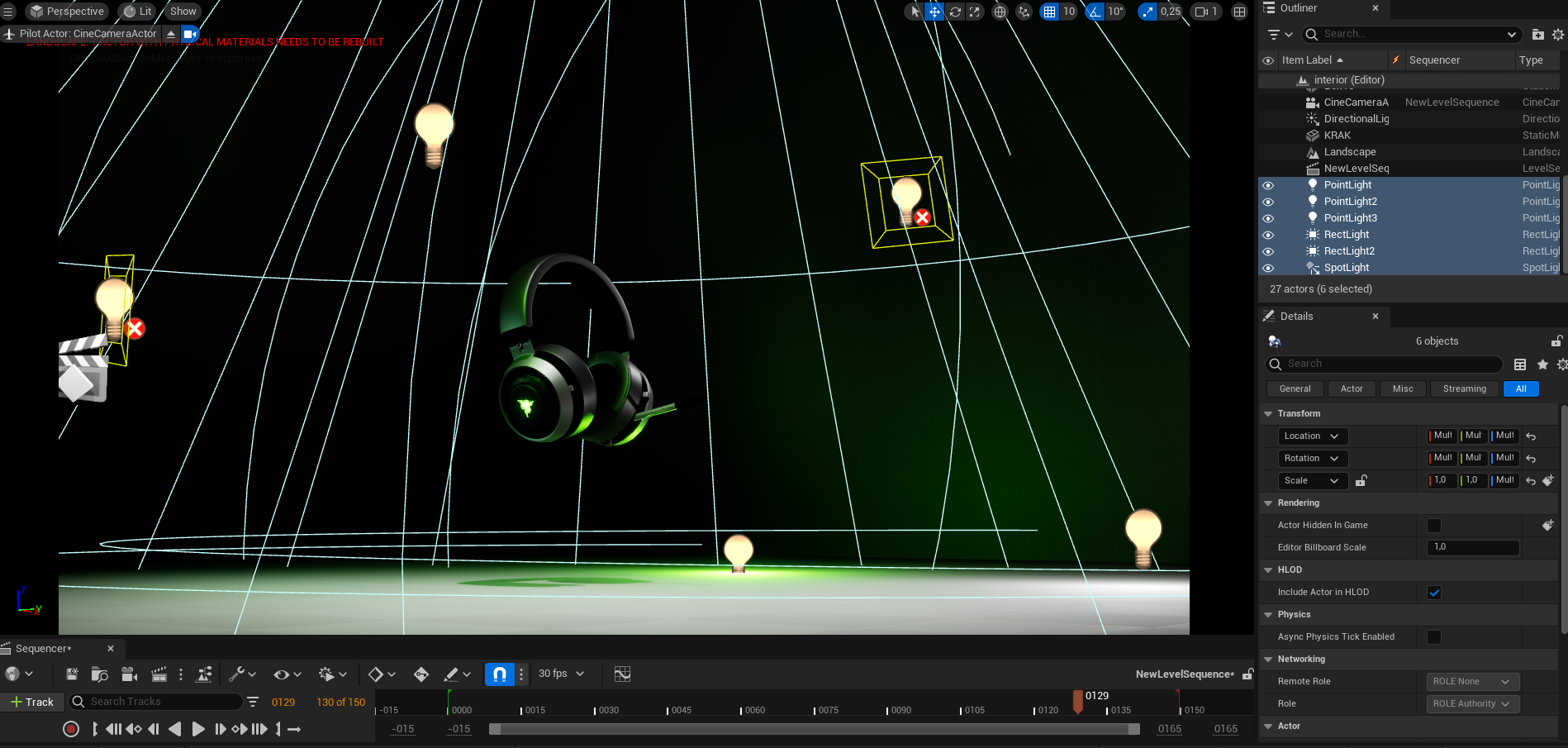Enable Async Physics Tick checkbox

click(1434, 637)
